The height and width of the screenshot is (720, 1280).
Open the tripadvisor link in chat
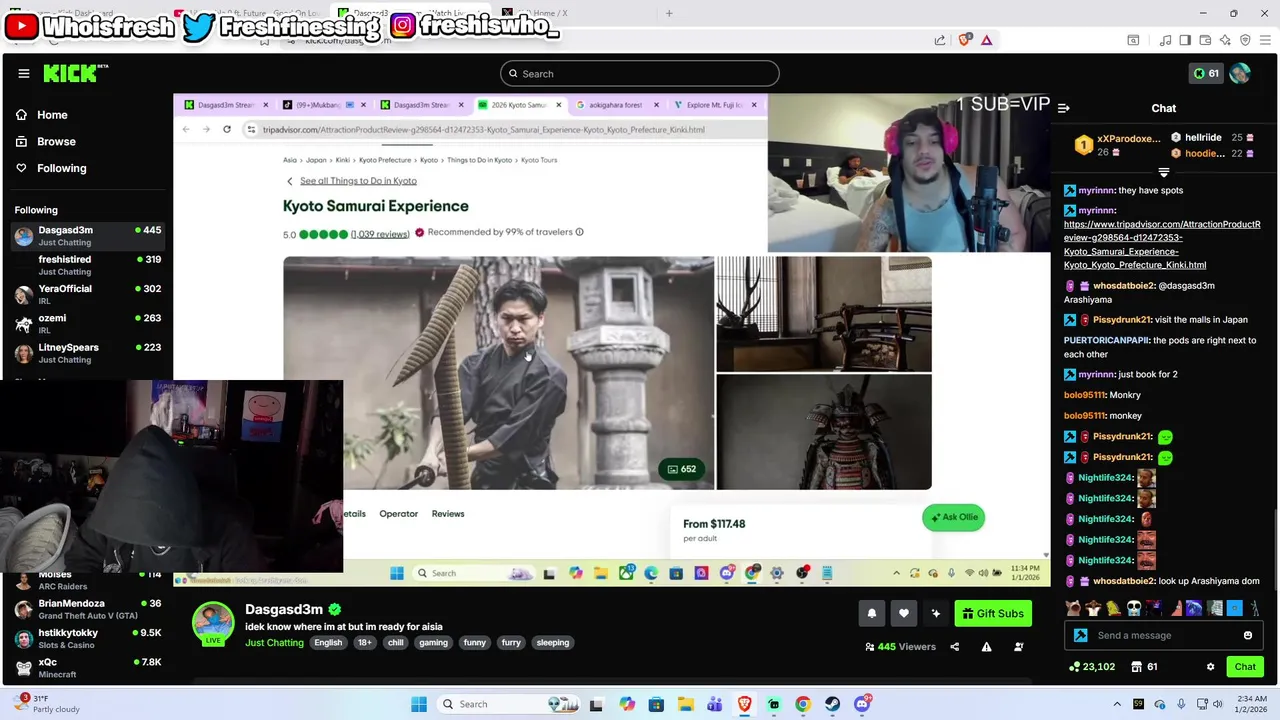[1162, 245]
